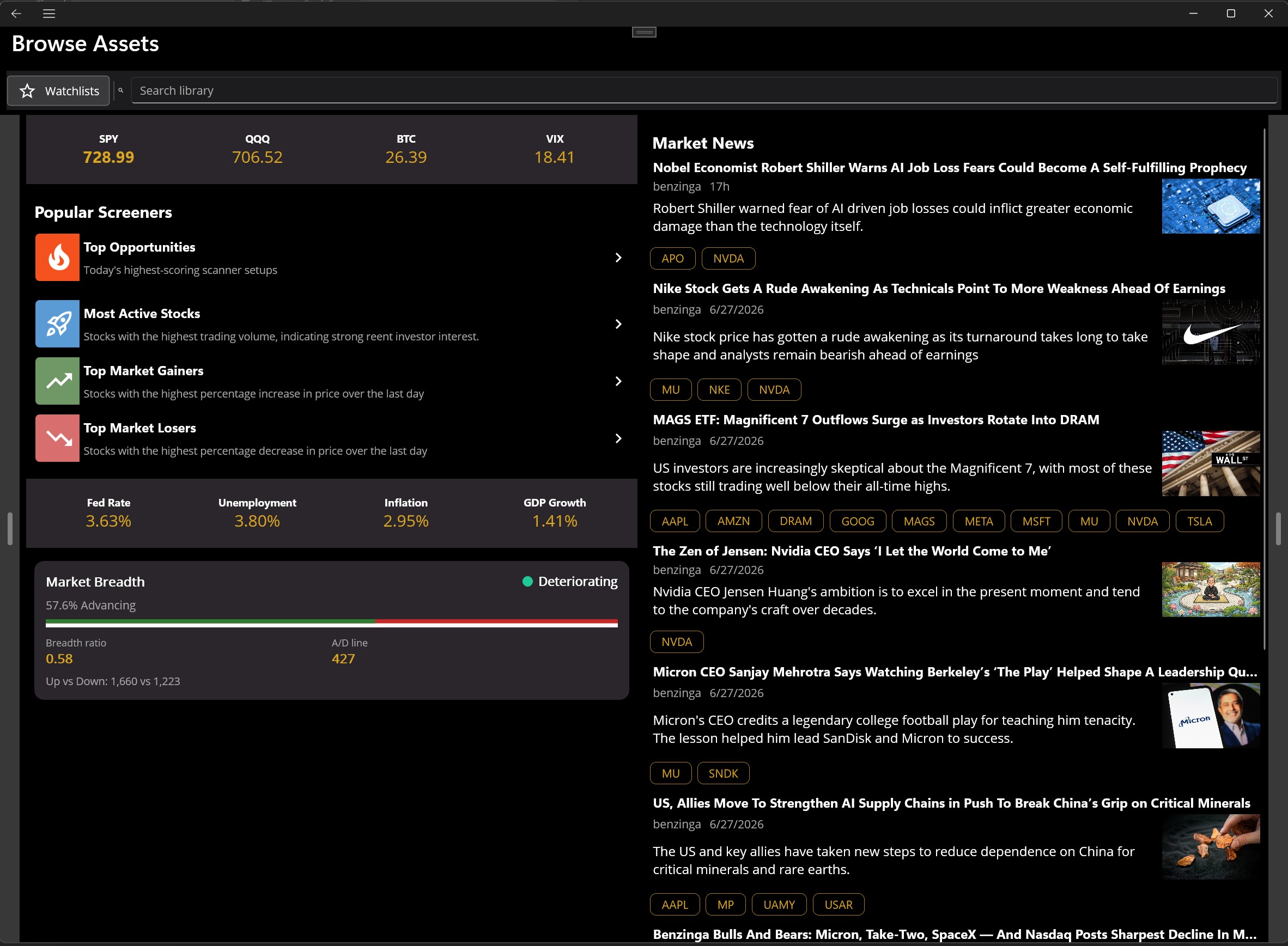Select the DRAM ticker tag
The image size is (1288, 946).
[795, 521]
